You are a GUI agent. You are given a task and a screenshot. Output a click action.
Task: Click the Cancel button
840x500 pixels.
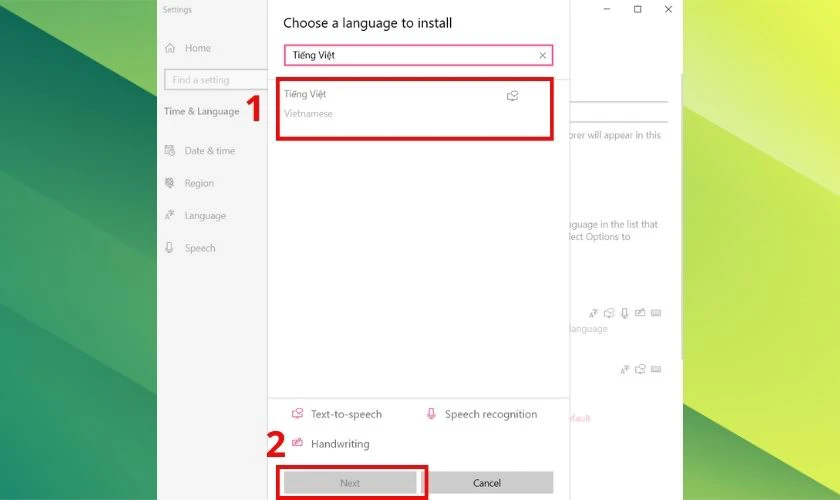[x=486, y=483]
